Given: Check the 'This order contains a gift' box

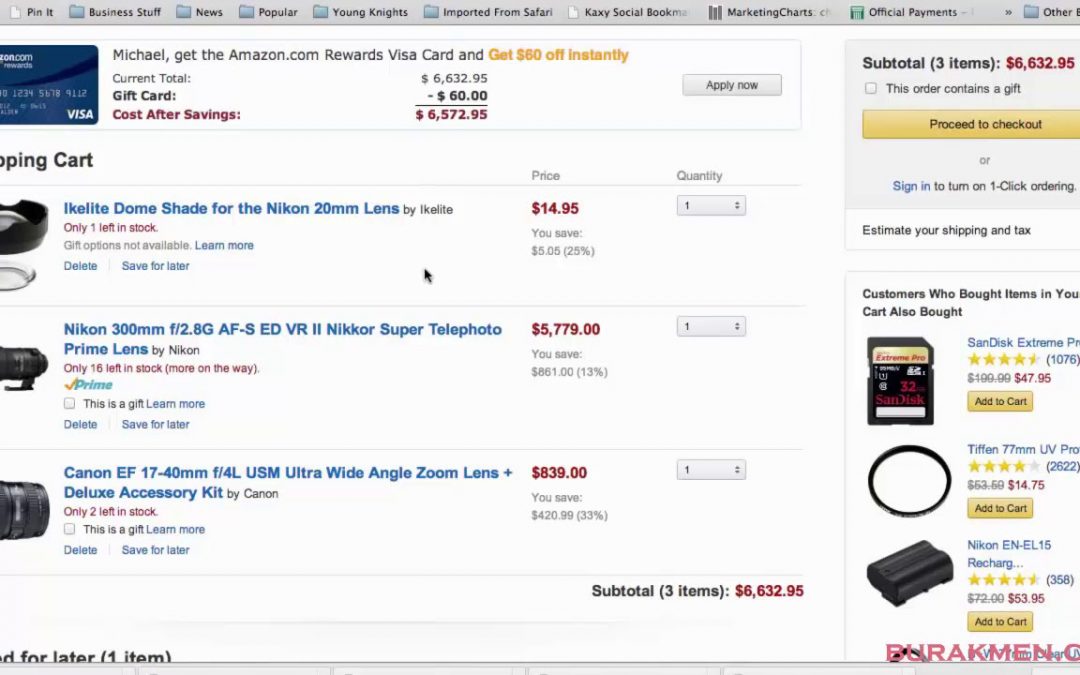Looking at the screenshot, I should point(871,88).
